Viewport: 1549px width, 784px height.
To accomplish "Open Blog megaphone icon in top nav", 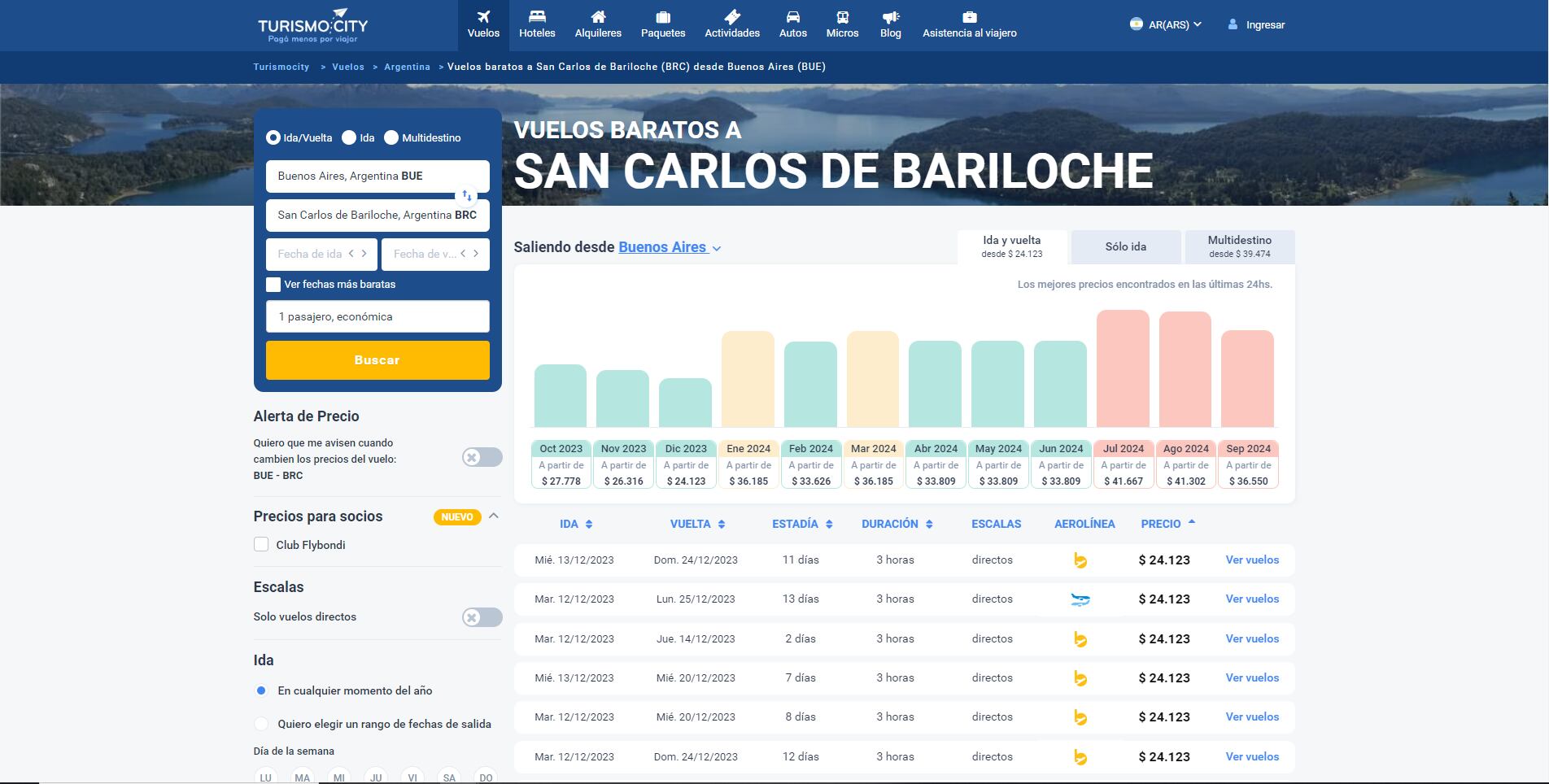I will click(x=891, y=16).
